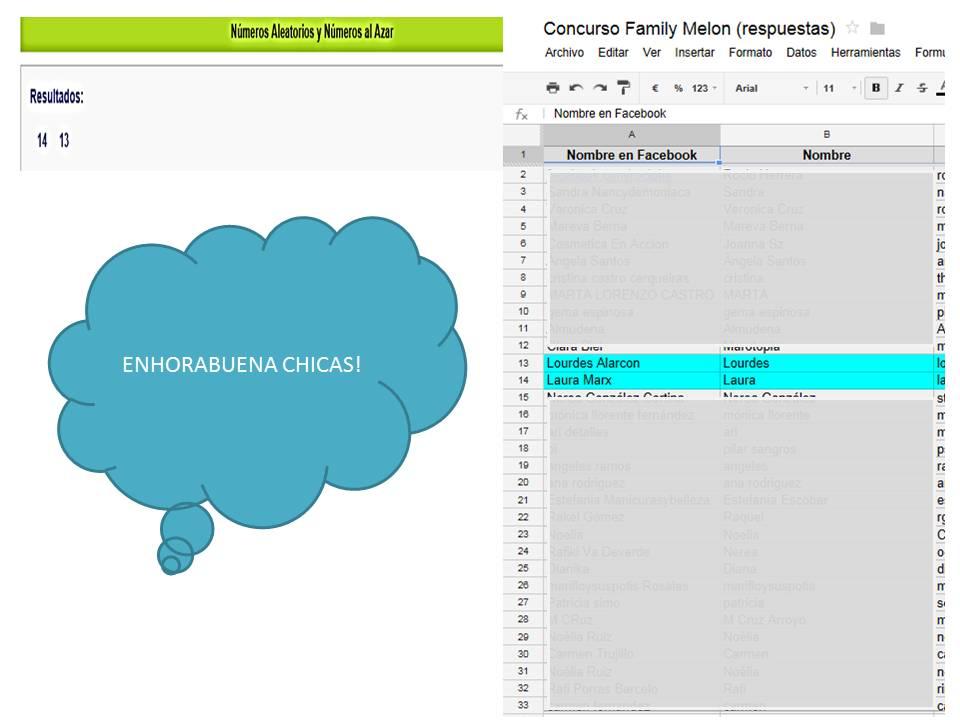This screenshot has height=720, width=960.
Task: Toggle italic formatting
Action: 899,88
